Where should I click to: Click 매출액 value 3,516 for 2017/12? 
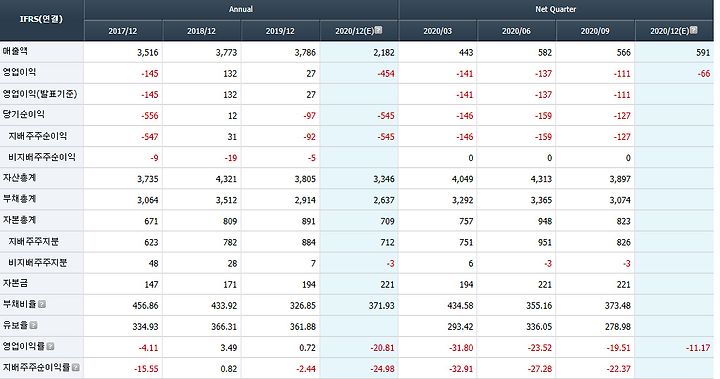click(x=147, y=52)
